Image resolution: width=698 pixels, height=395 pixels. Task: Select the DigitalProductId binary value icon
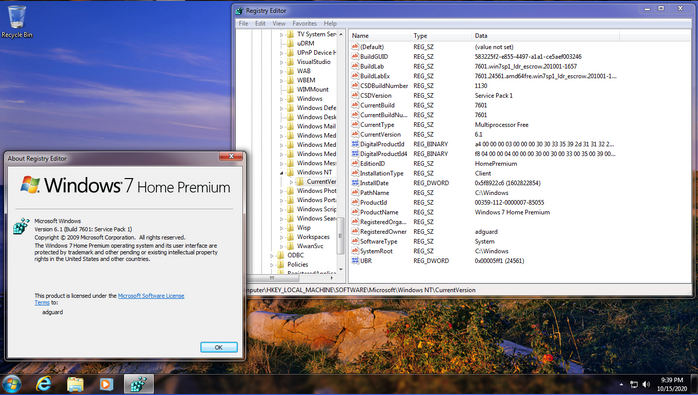point(355,144)
